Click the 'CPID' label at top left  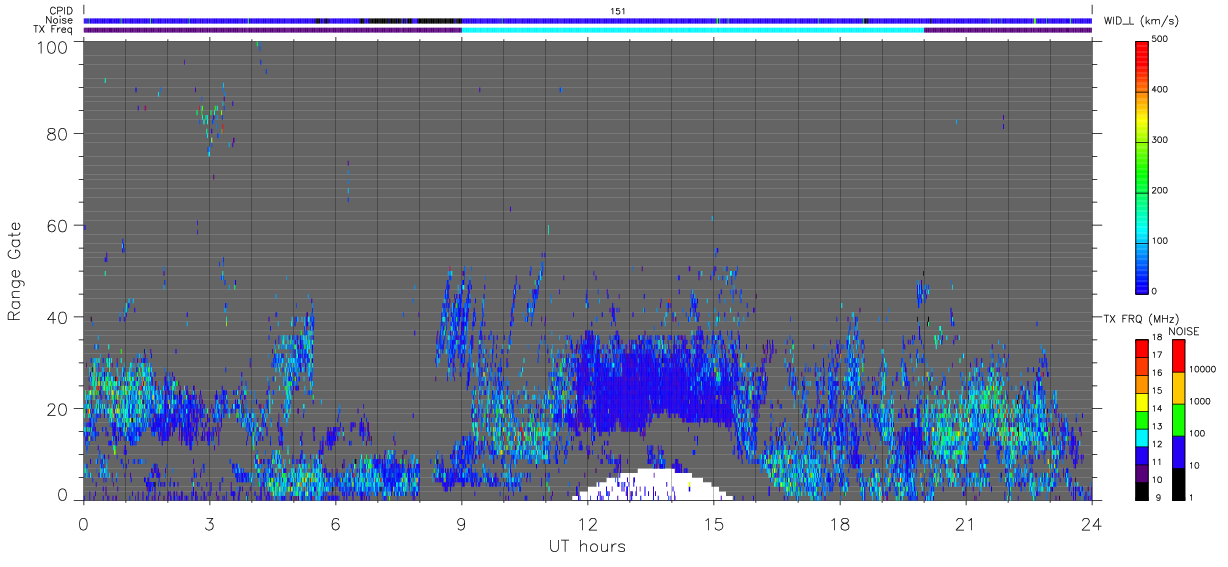coord(60,10)
